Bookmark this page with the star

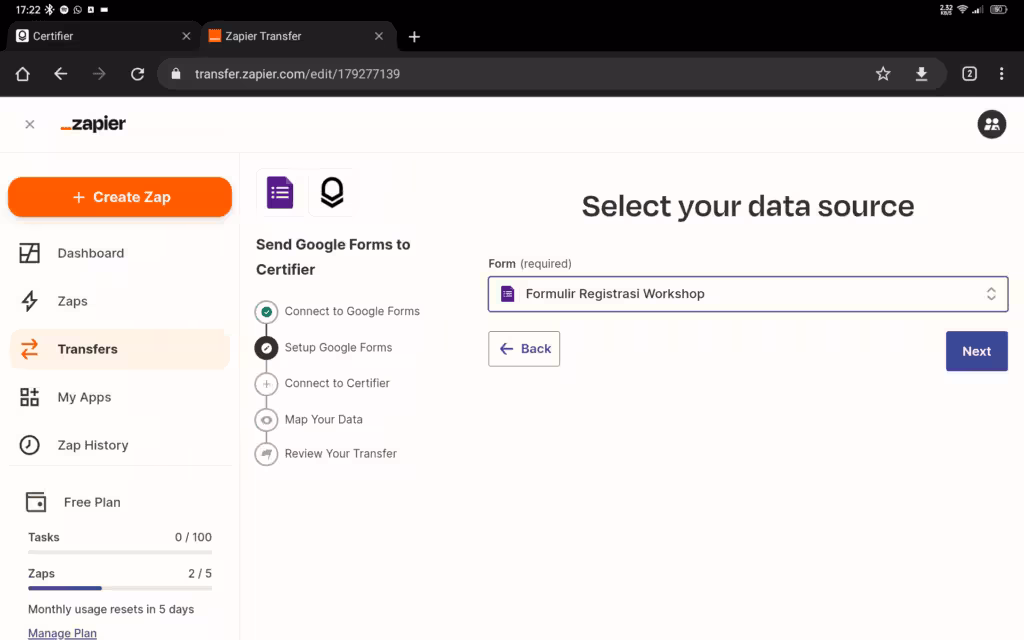pyautogui.click(x=883, y=74)
